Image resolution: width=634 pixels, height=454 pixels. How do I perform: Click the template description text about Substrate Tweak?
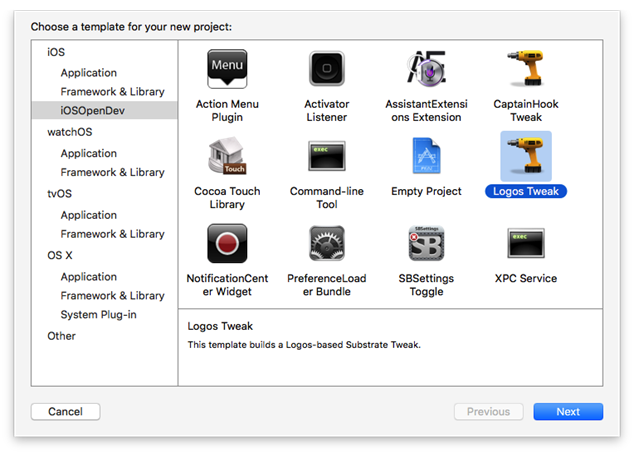coord(304,345)
